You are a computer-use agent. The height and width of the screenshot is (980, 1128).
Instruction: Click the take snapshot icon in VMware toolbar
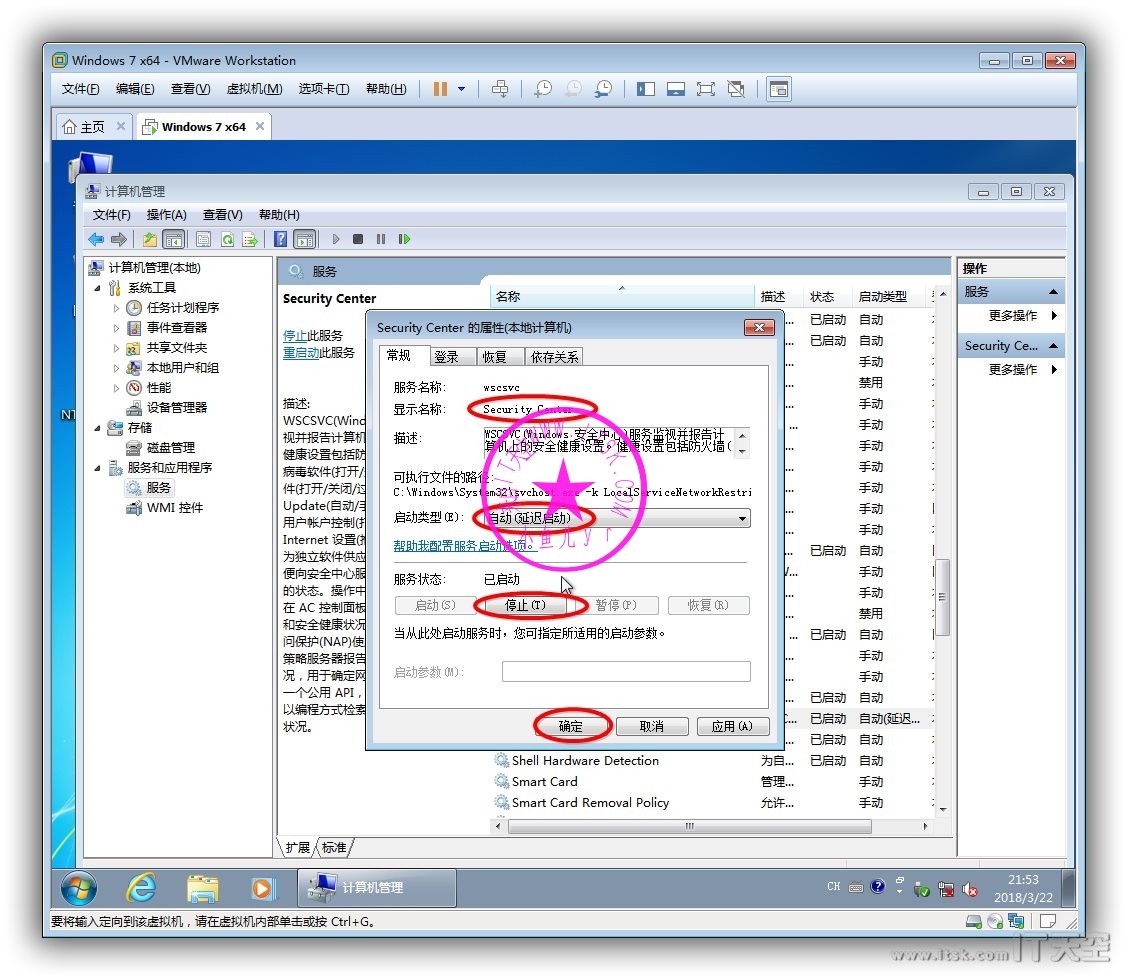pyautogui.click(x=543, y=89)
